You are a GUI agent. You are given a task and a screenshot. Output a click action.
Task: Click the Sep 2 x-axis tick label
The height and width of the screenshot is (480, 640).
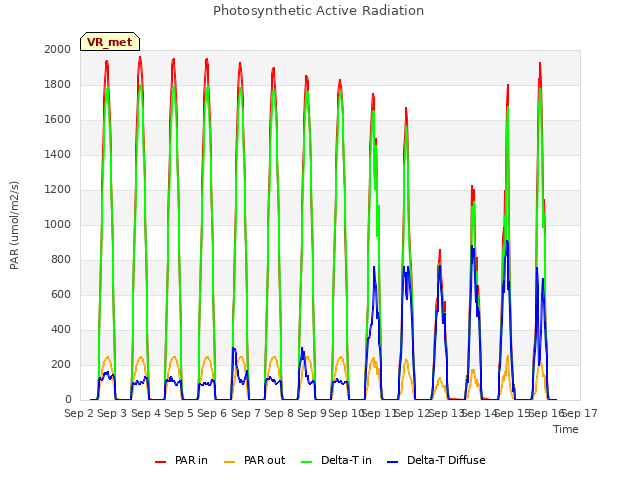coord(79,413)
